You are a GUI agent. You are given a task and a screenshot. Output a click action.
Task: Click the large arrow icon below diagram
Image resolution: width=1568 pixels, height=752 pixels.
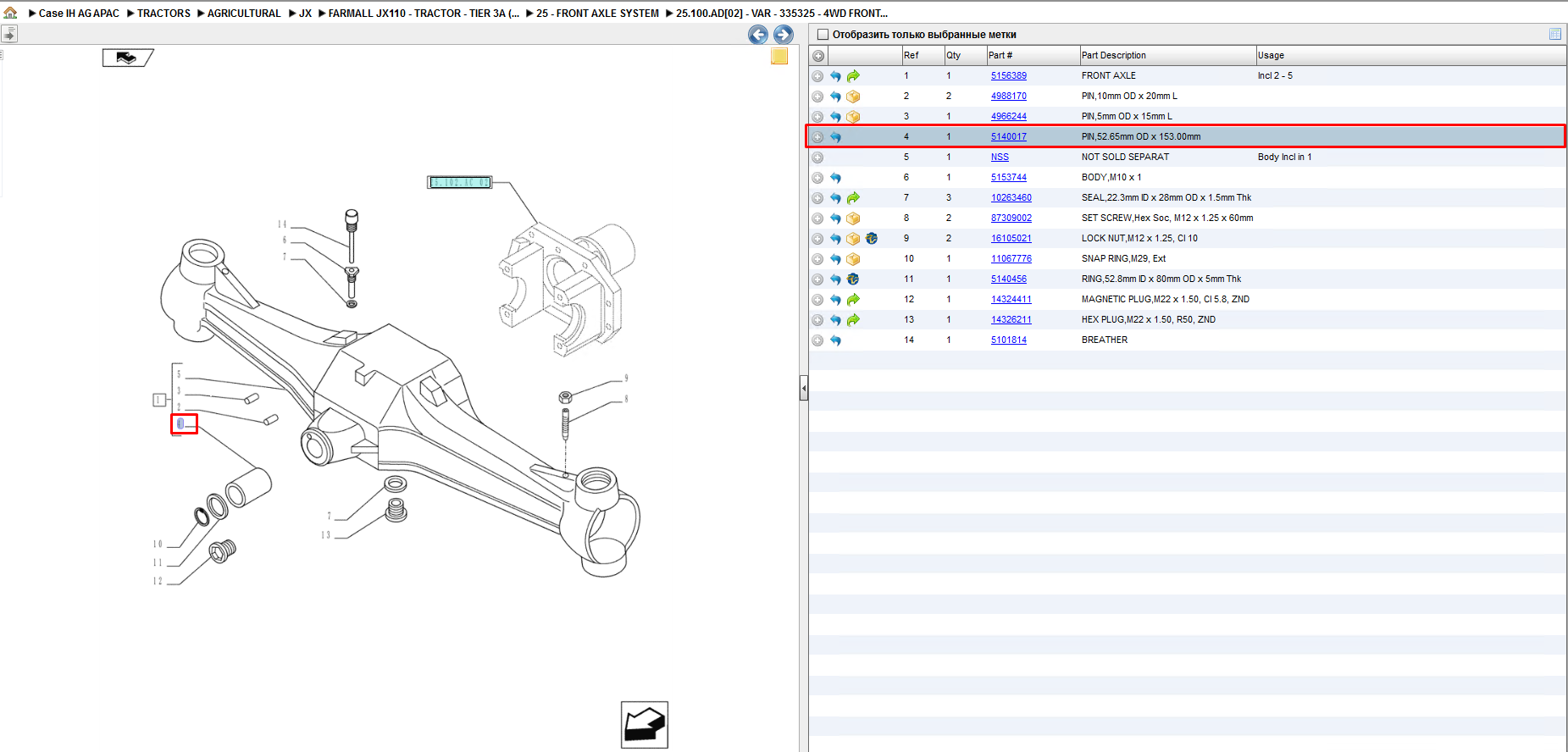[x=645, y=725]
